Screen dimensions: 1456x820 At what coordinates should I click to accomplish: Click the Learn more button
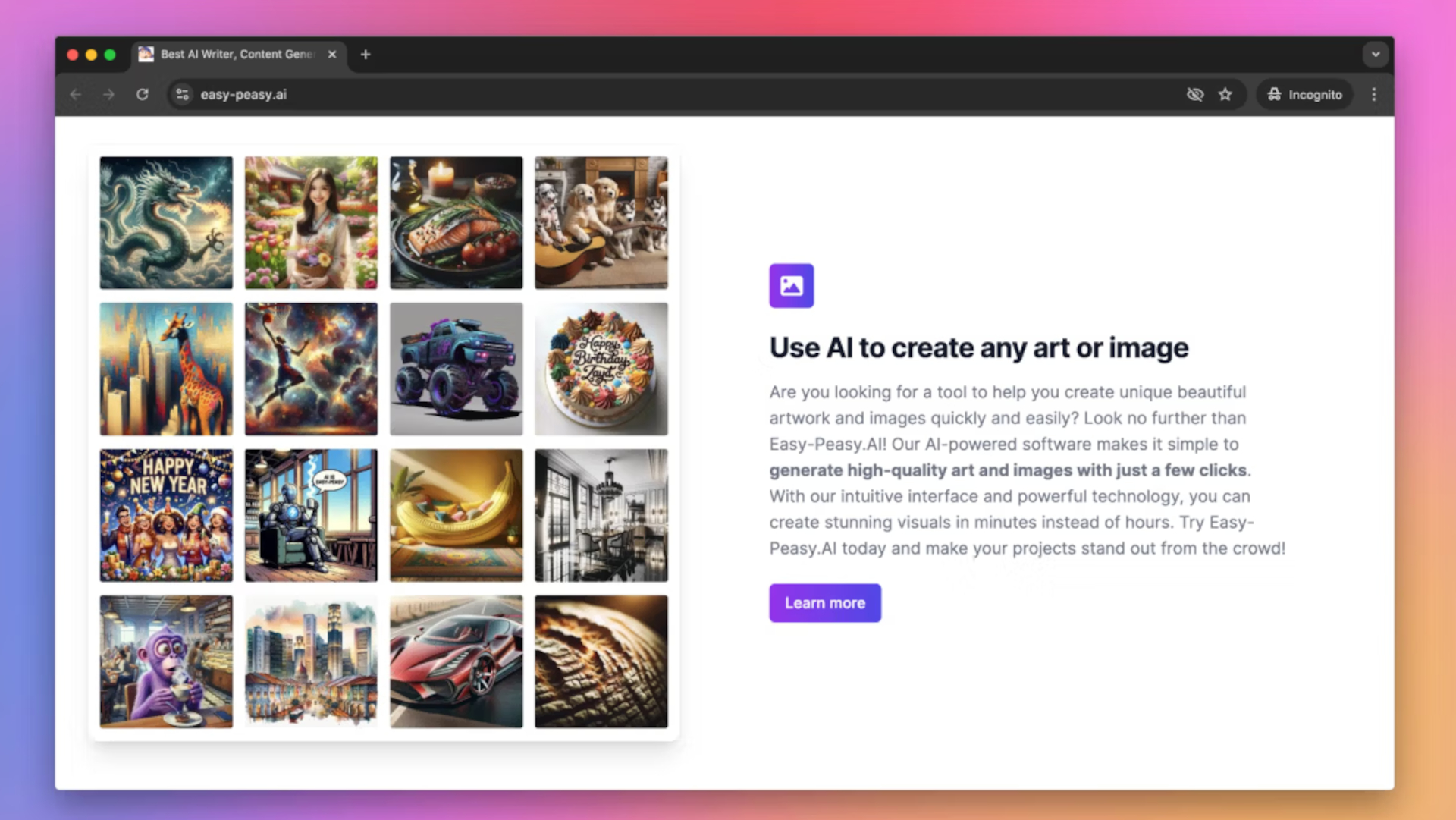coord(824,603)
